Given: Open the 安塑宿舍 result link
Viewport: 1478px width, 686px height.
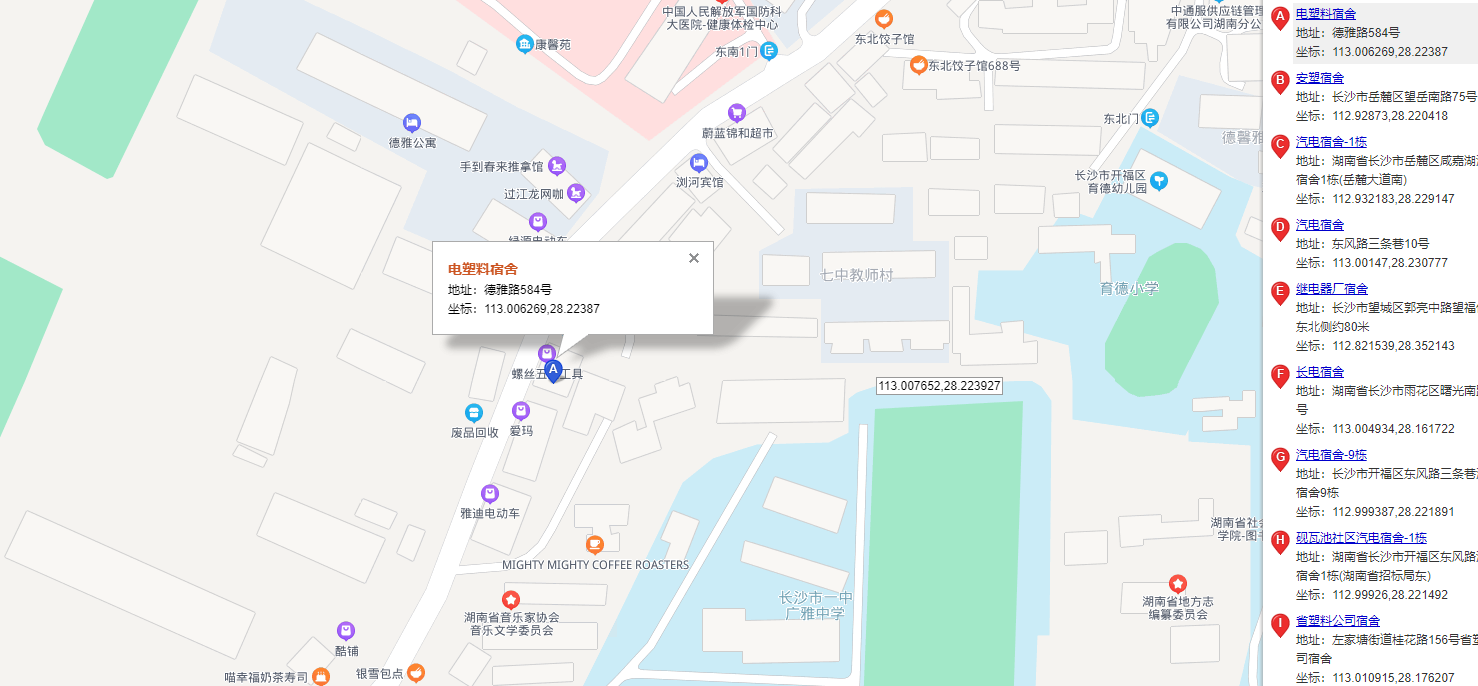Looking at the screenshot, I should coord(1320,78).
